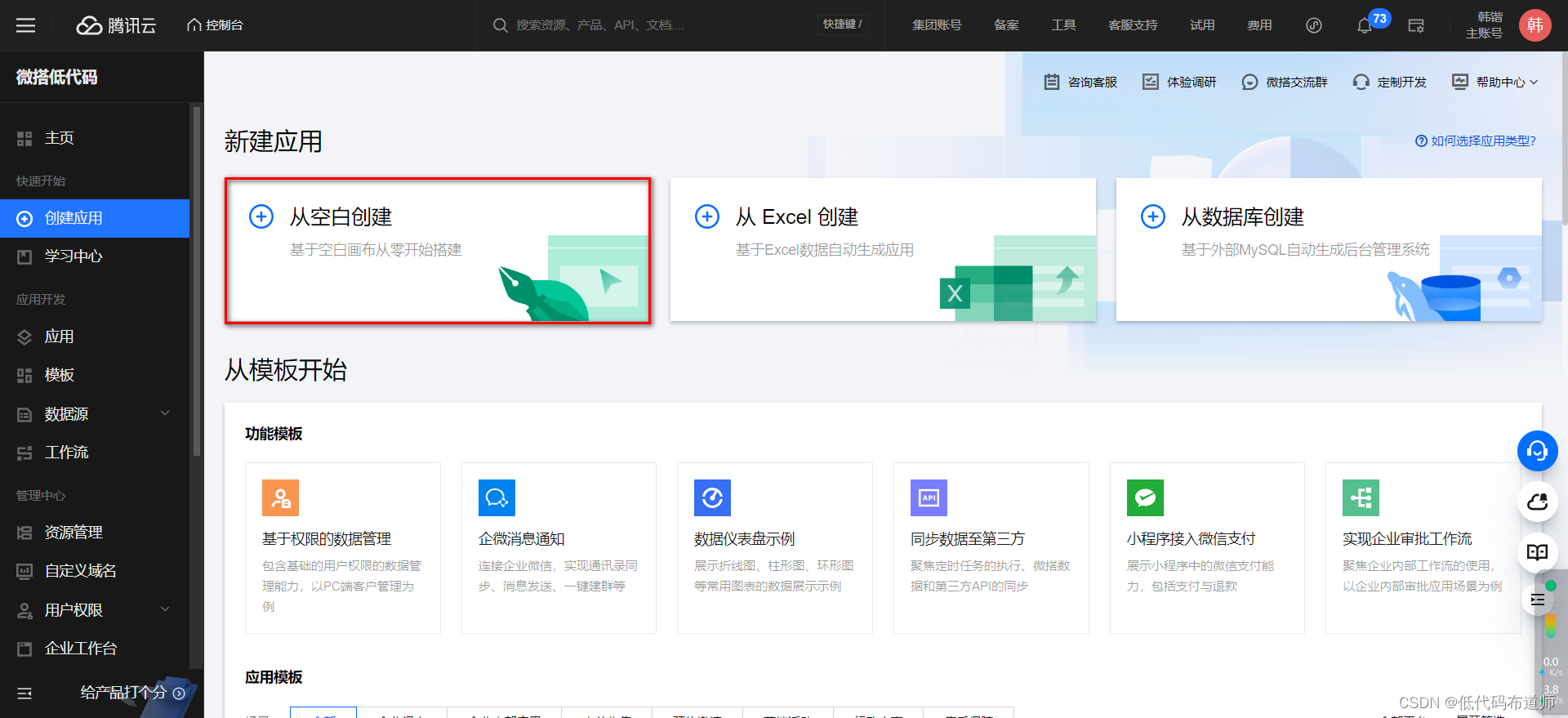Screen dimensions: 1568x718
Task: Click the floating book documentation button
Action: click(x=1538, y=552)
